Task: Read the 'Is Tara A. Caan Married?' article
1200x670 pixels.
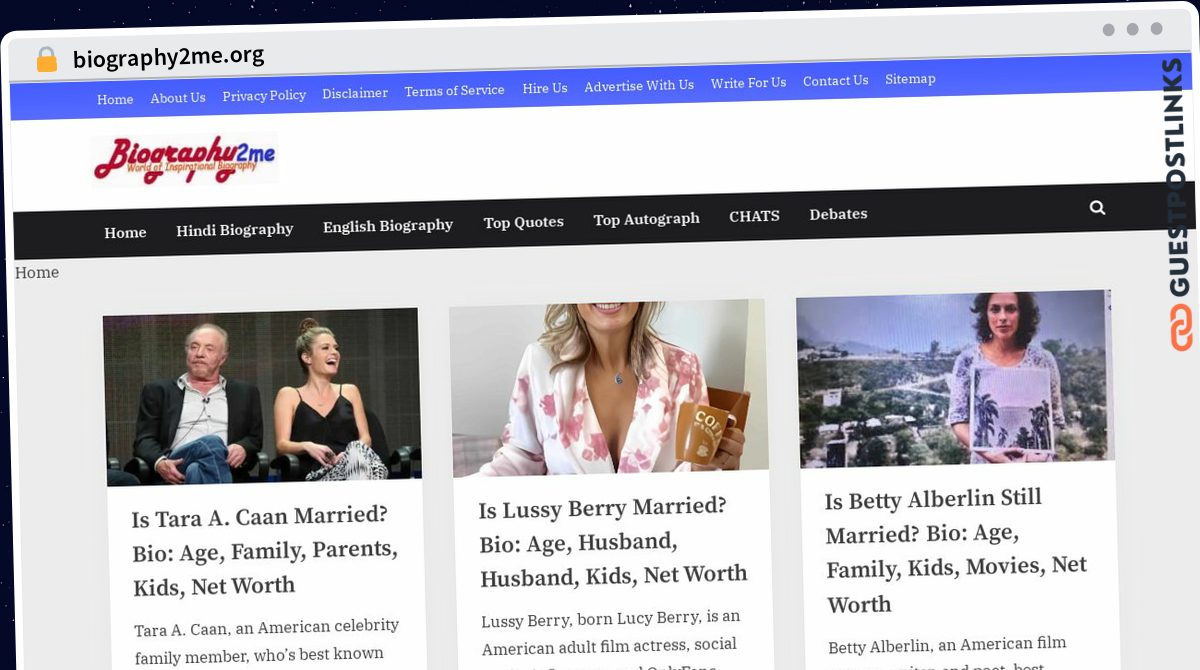Action: 265,551
